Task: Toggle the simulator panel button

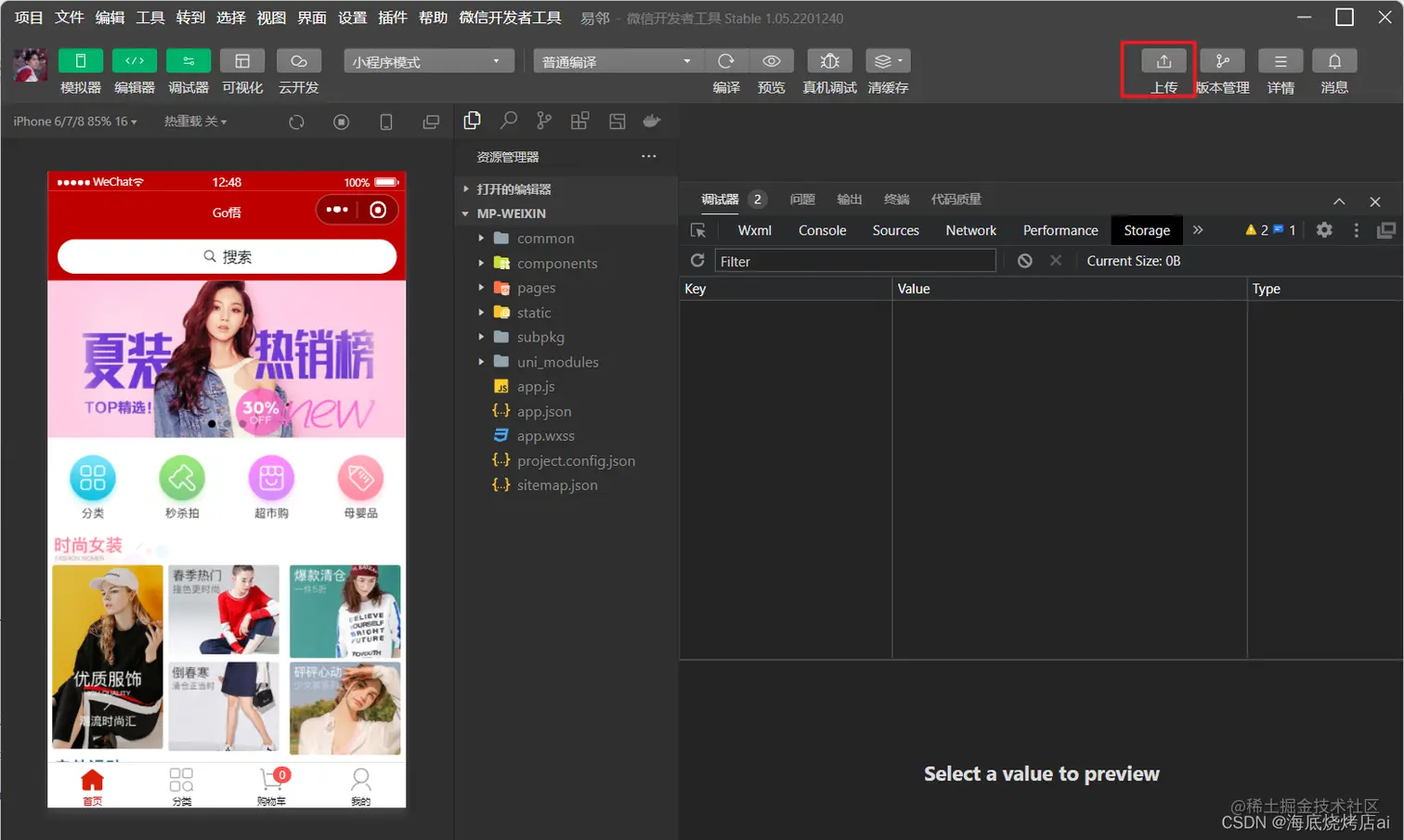Action: (81, 61)
